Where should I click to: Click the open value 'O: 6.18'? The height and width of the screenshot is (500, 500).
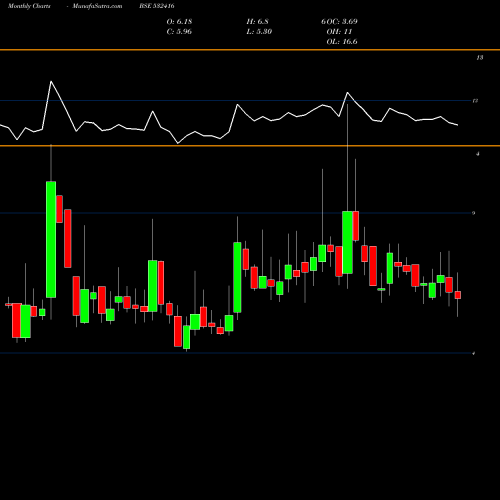[179, 22]
